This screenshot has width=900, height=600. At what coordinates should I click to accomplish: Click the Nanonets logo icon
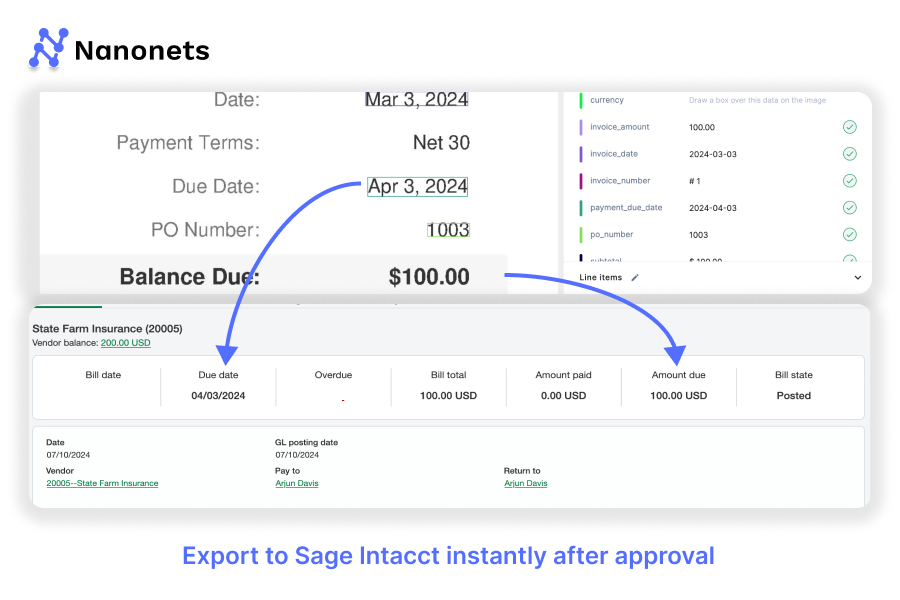click(x=48, y=48)
